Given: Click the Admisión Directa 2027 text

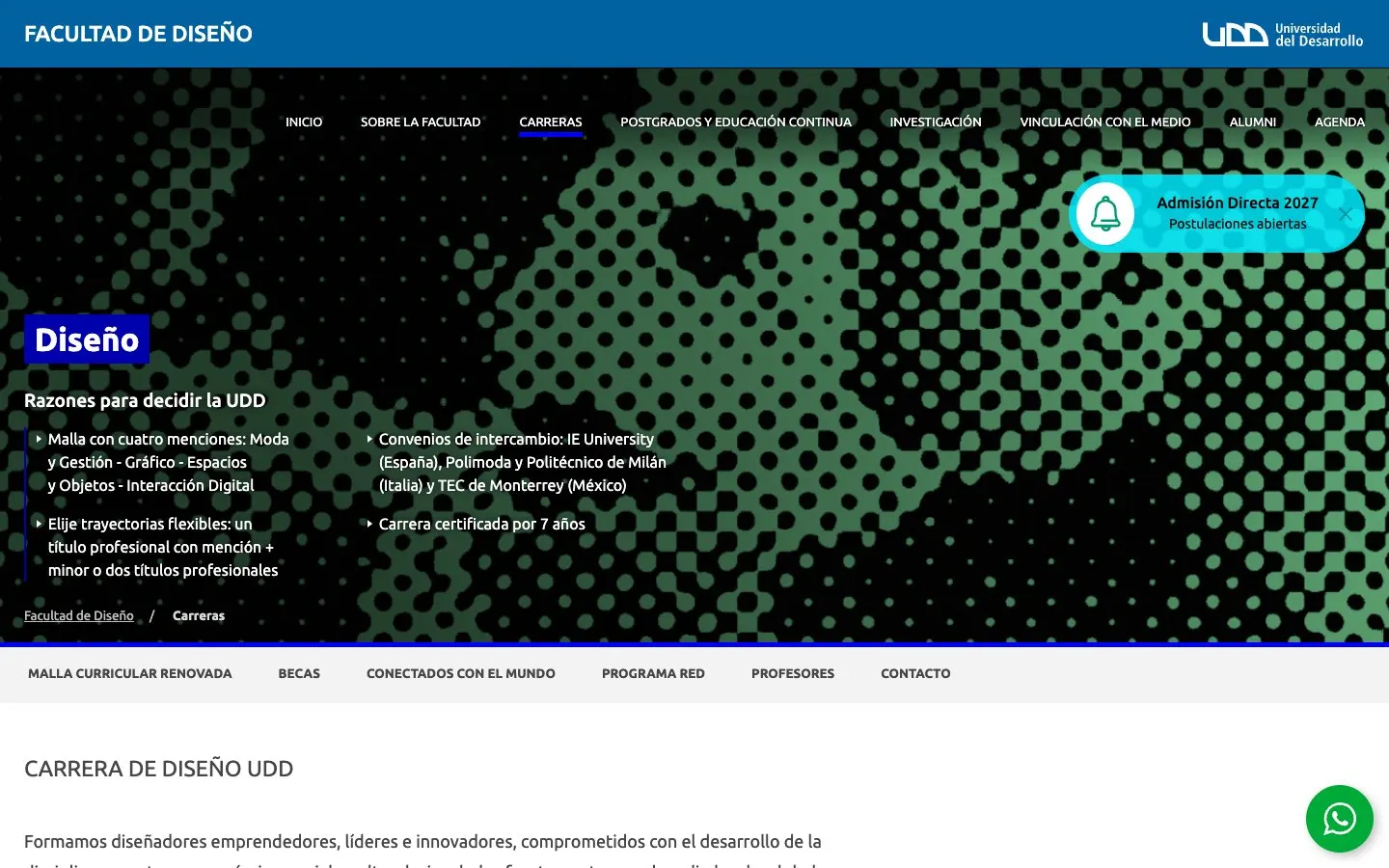Looking at the screenshot, I should coord(1238,203).
